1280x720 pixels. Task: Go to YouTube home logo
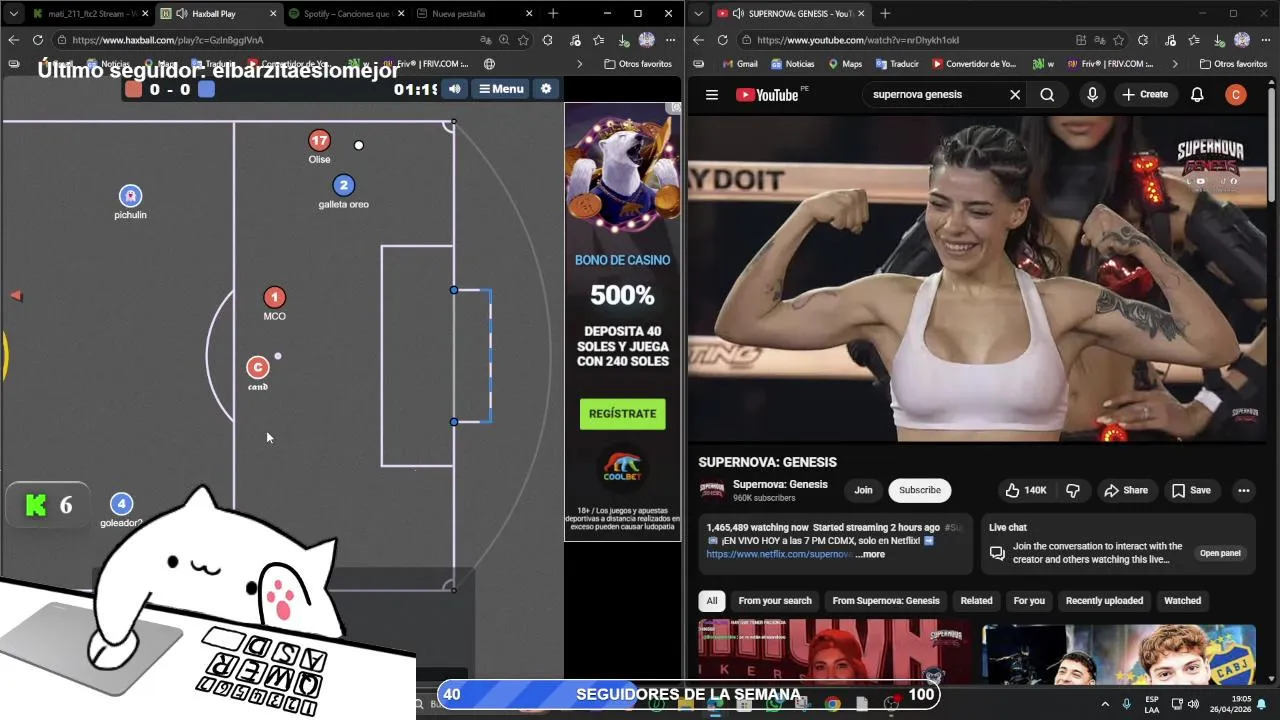pos(767,95)
